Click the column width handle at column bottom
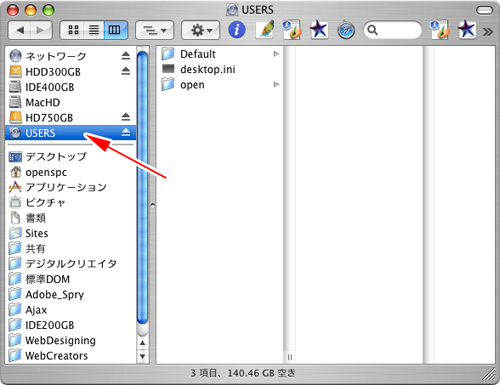The image size is (500, 385). (x=290, y=357)
